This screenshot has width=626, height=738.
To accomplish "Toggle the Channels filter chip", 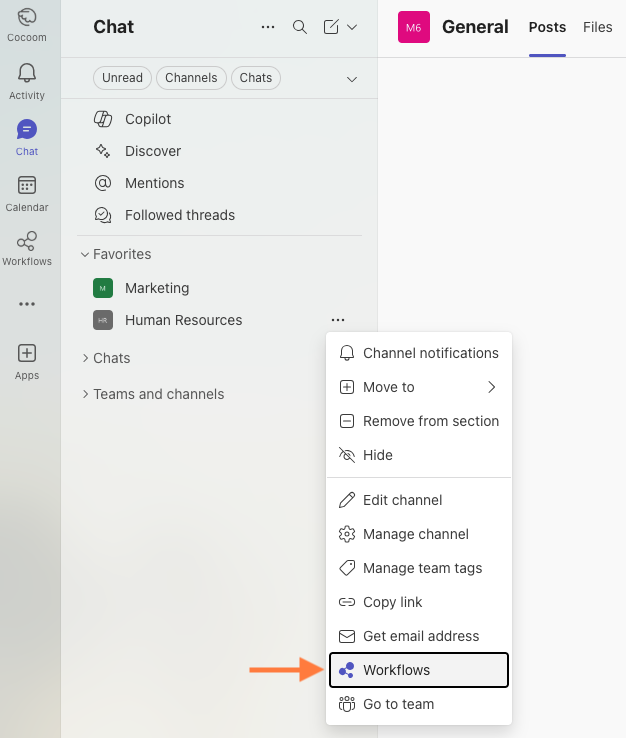I will [190, 78].
